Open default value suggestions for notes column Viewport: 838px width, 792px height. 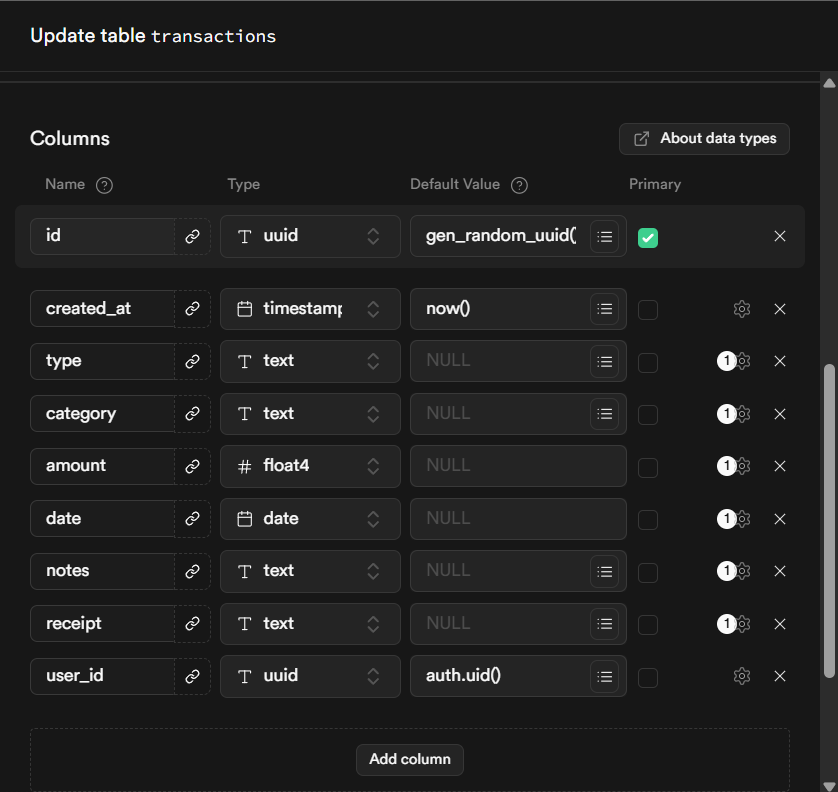(604, 571)
